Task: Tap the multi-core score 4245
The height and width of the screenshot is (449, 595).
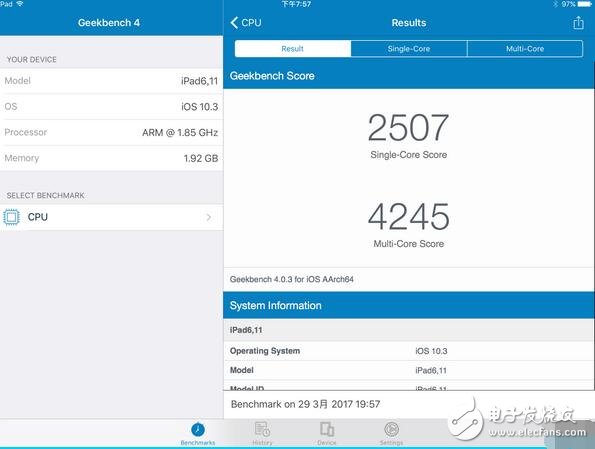Action: tap(409, 217)
